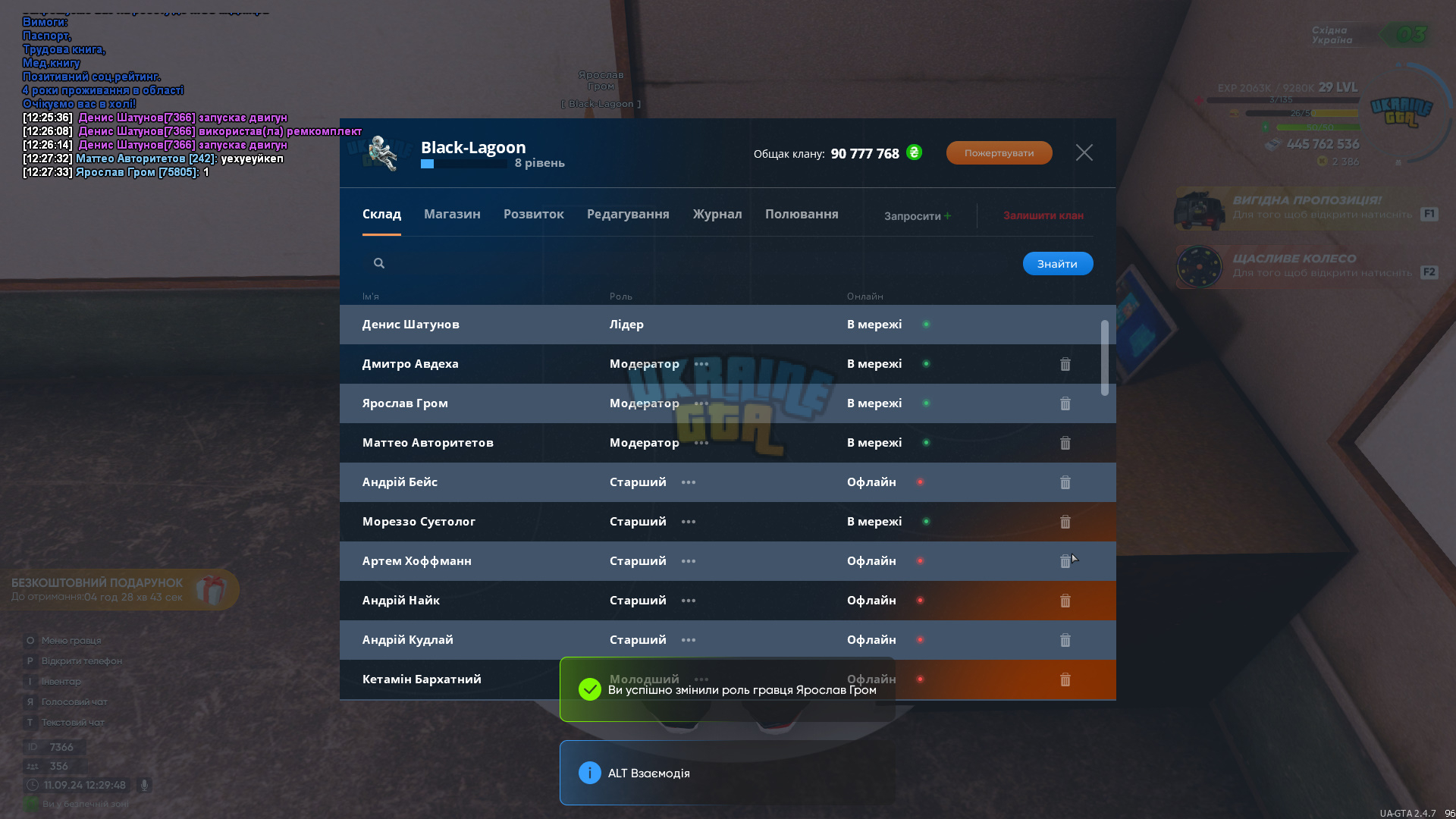Click the Black-Lagoon clan title
Screen dimensions: 1456x819
click(x=473, y=147)
